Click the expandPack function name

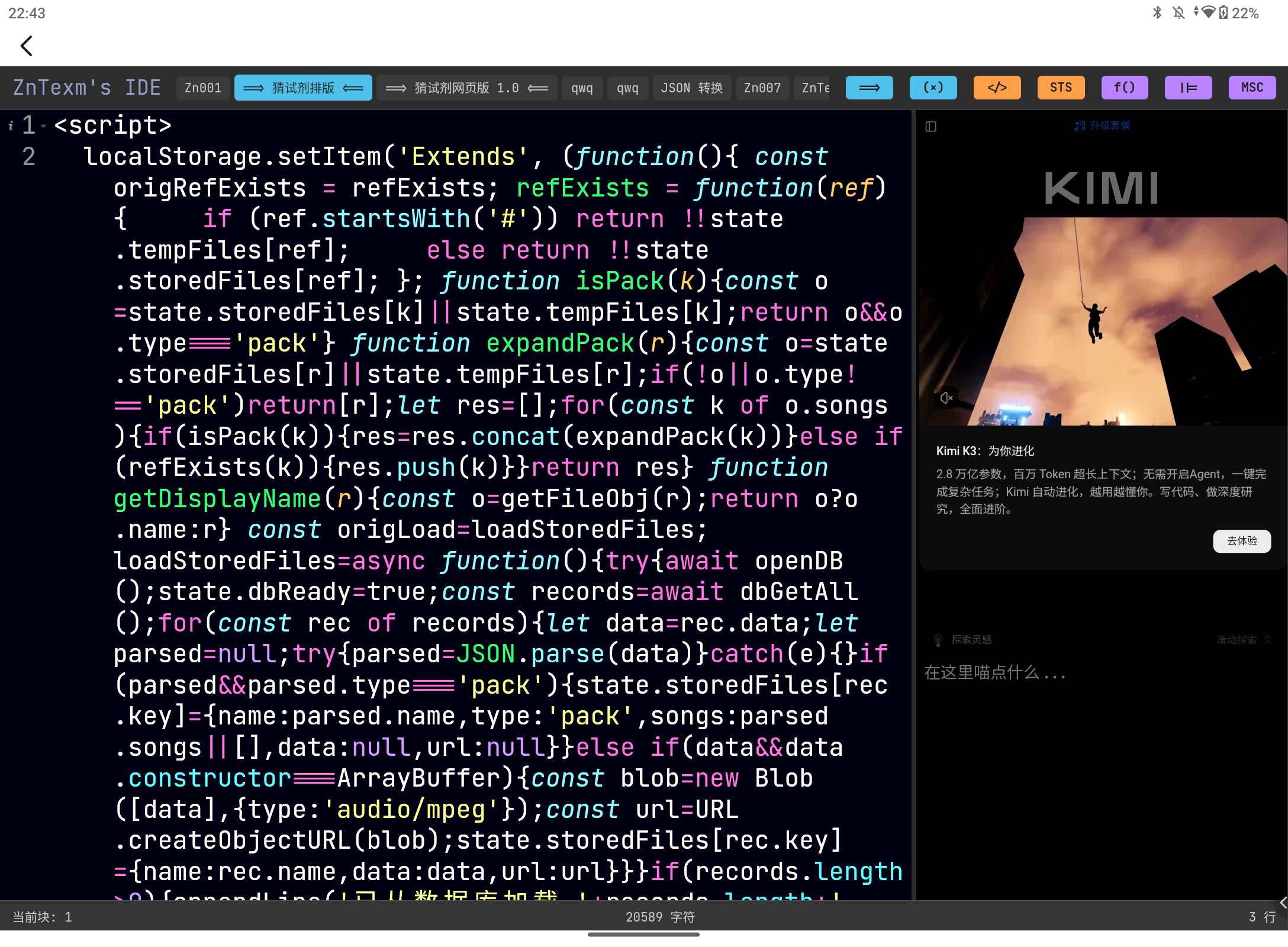coord(560,343)
